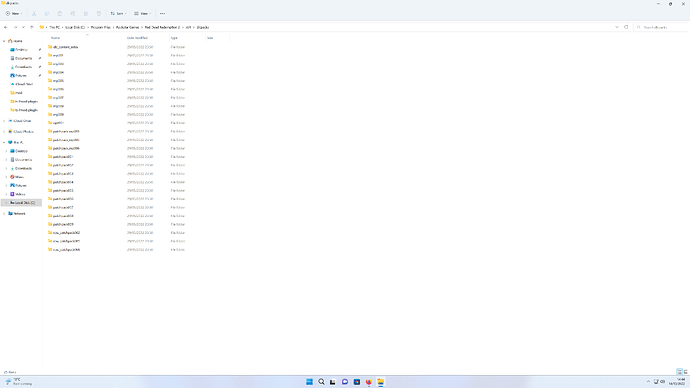
Task: Open the See more (three dots) menu
Action: 162,14
